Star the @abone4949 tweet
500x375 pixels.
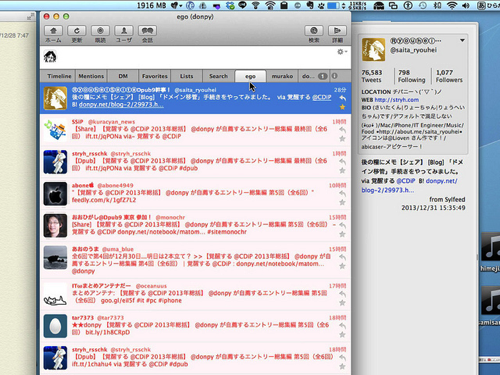[x=342, y=202]
